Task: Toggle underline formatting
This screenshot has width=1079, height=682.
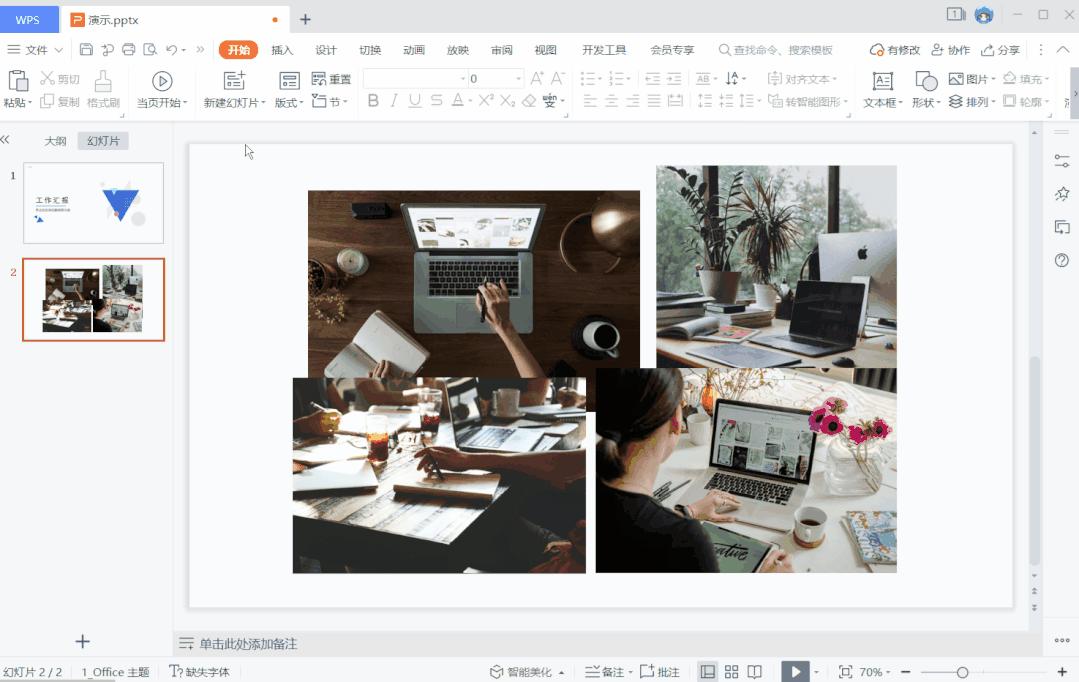Action: pos(414,100)
